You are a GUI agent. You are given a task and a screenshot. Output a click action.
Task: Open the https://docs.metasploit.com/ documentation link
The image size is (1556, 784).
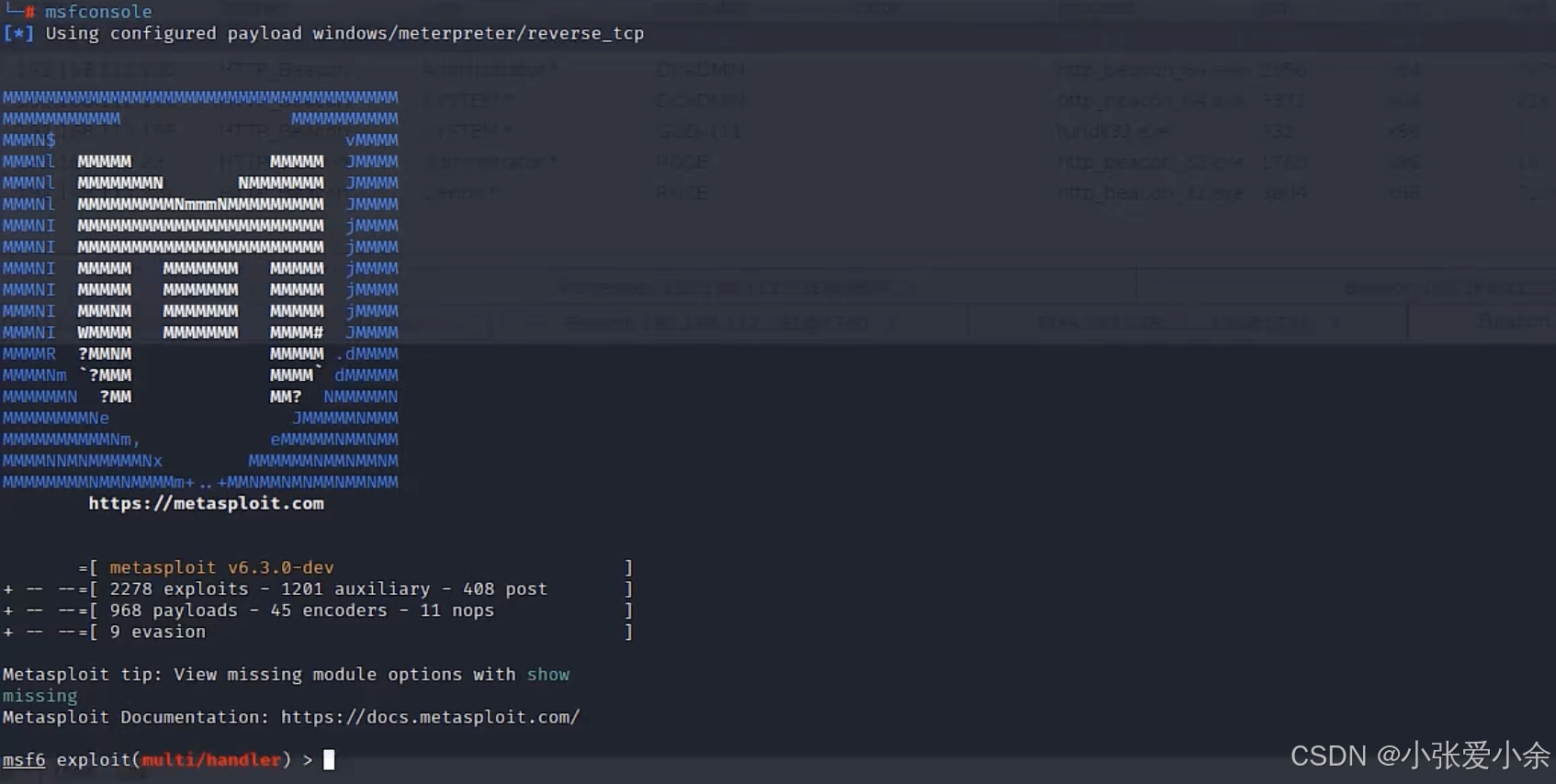coord(430,717)
